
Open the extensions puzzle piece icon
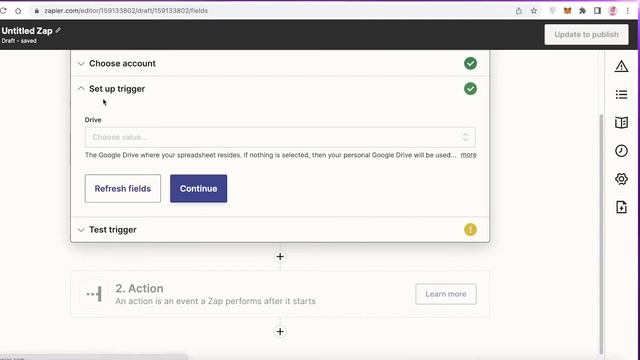[582, 11]
